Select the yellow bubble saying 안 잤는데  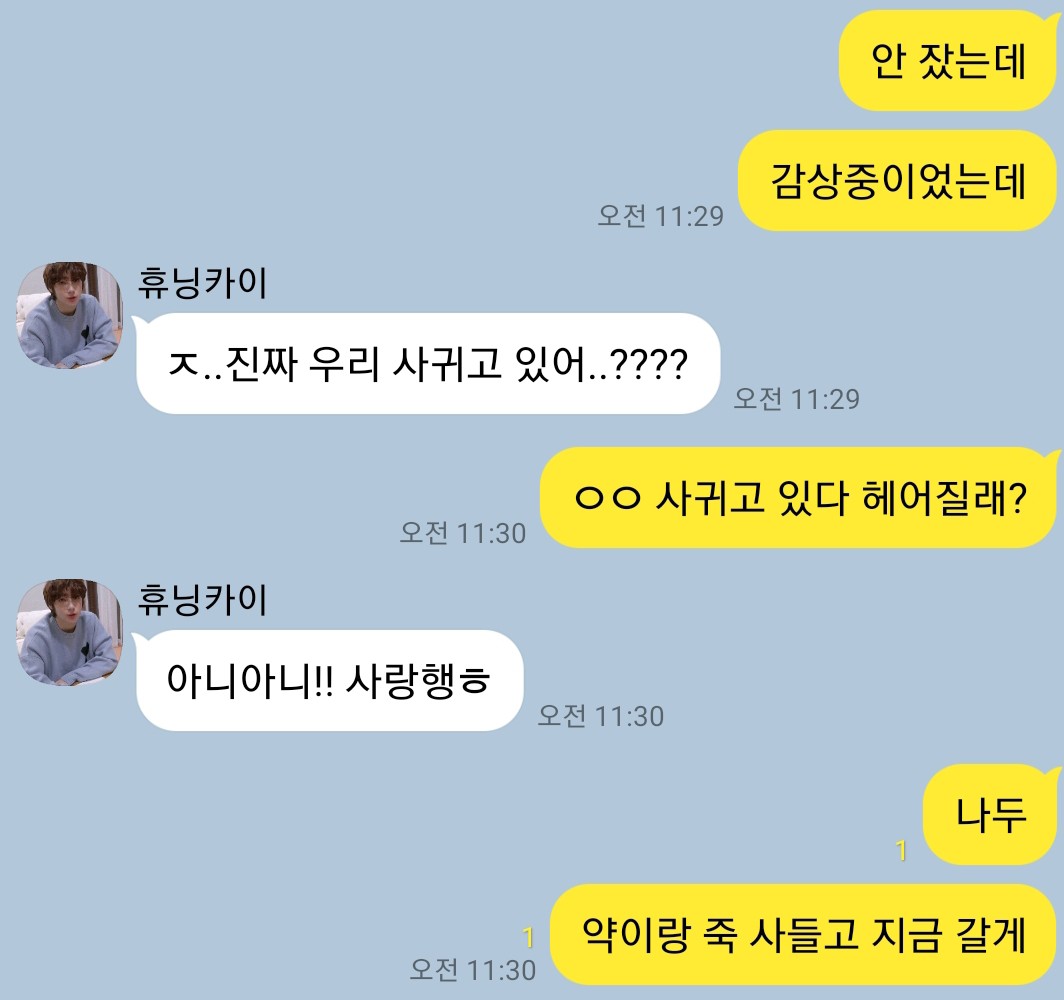(x=948, y=60)
